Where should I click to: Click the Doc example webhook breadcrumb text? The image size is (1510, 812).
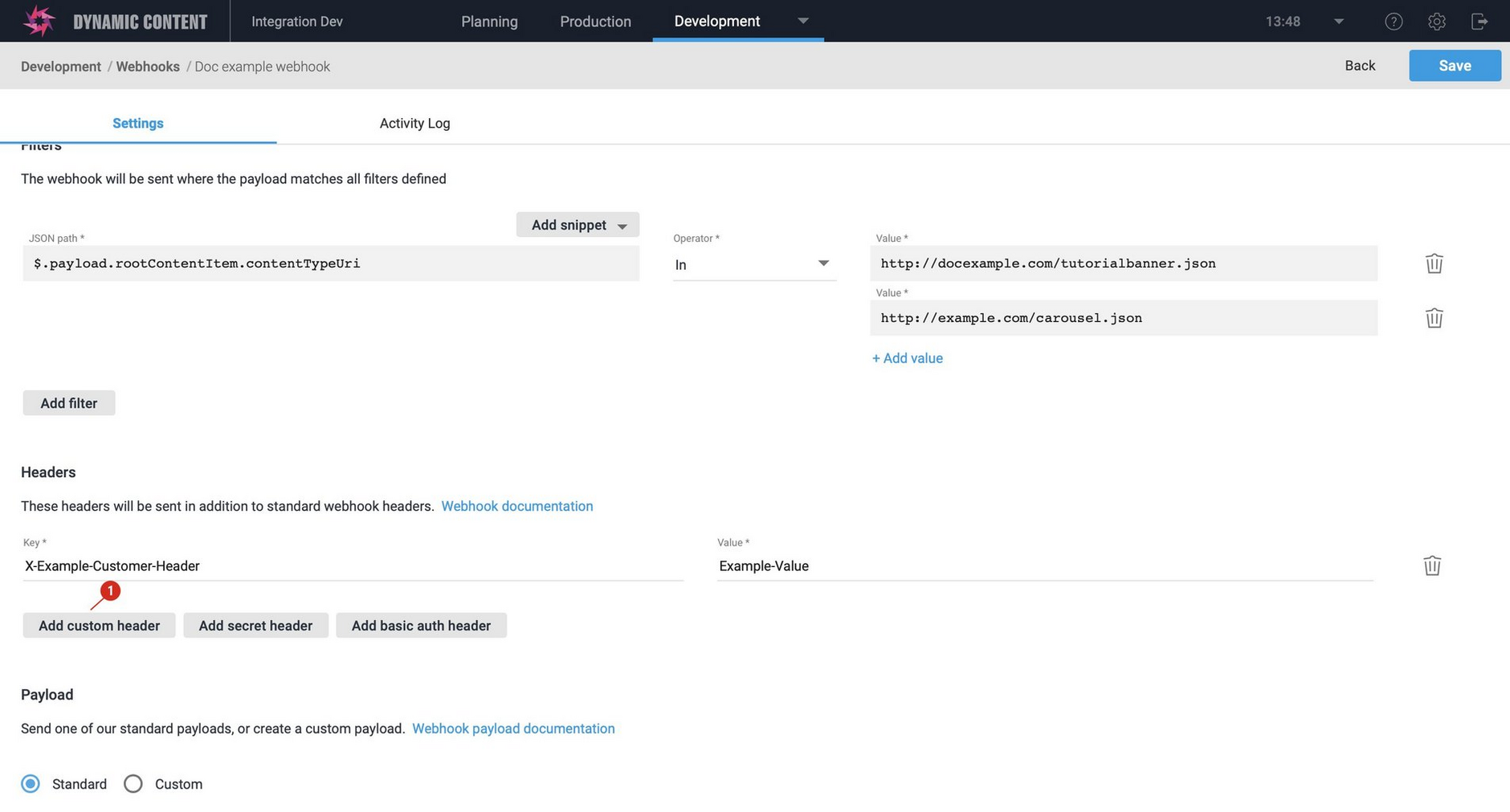click(263, 67)
